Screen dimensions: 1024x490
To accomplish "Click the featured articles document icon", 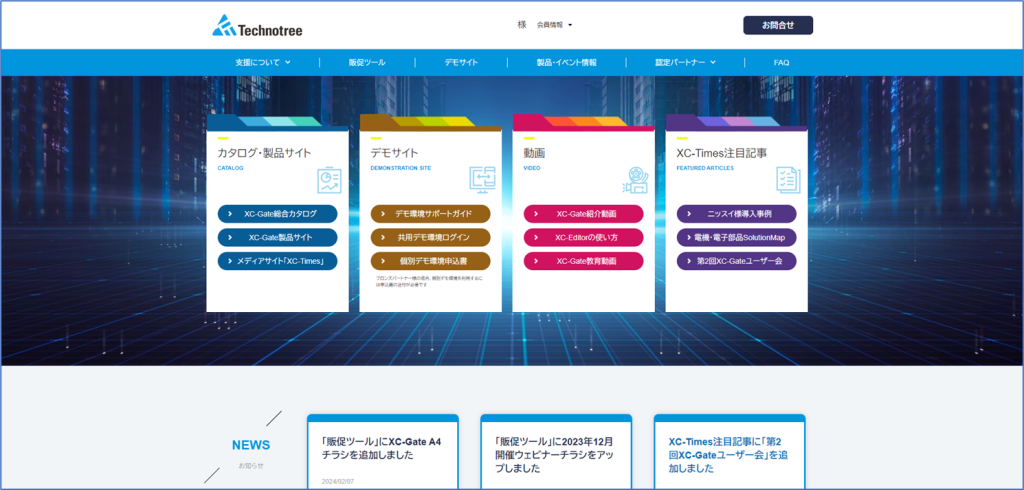I will point(788,180).
